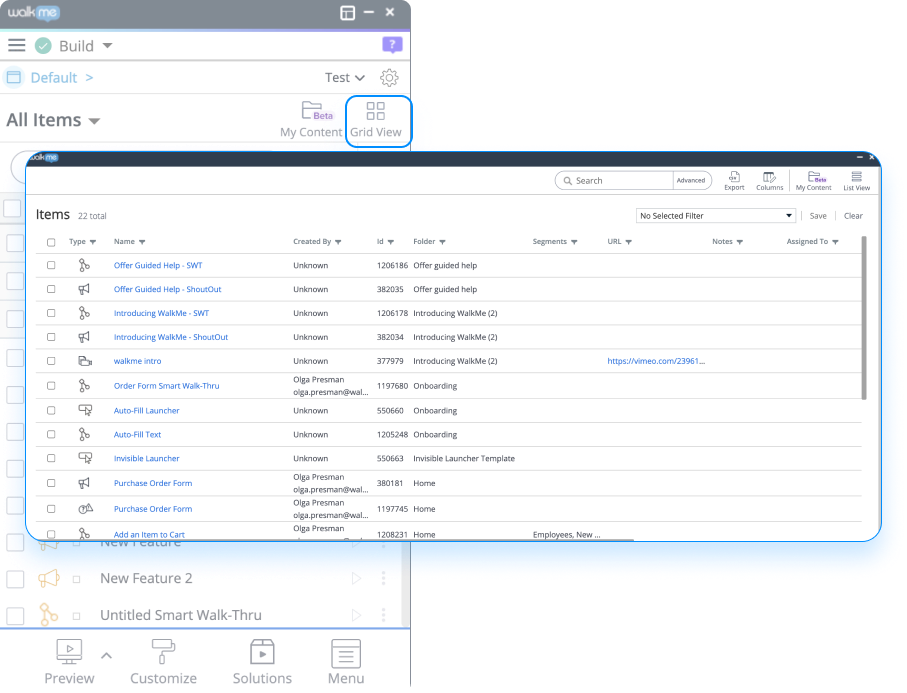Check the Offer Guided Help - ShoutOut row
The height and width of the screenshot is (693, 907).
51,289
